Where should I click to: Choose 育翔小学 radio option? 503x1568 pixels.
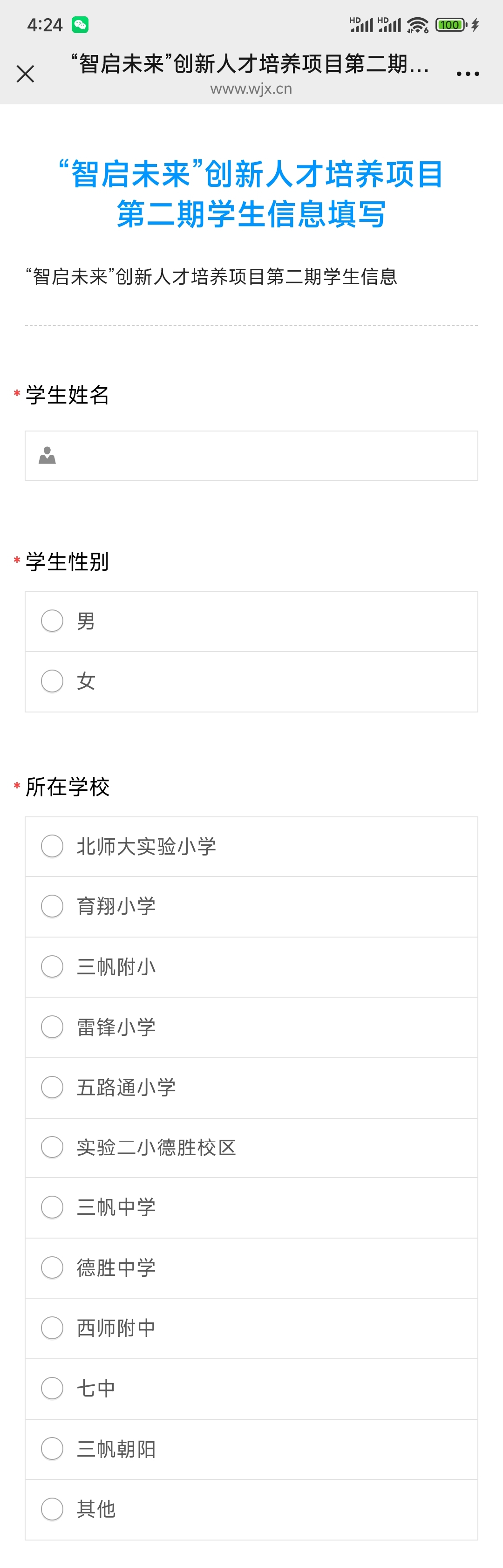click(x=52, y=906)
